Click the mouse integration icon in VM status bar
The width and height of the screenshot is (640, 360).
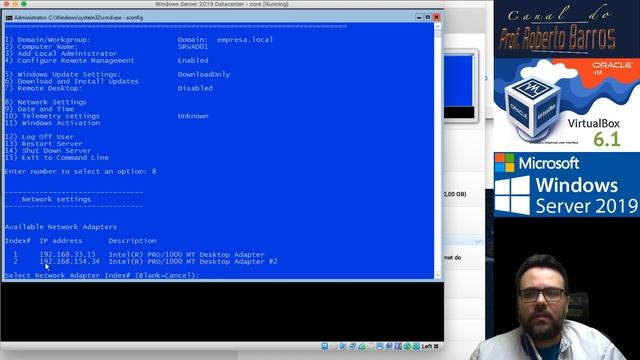click(x=407, y=347)
